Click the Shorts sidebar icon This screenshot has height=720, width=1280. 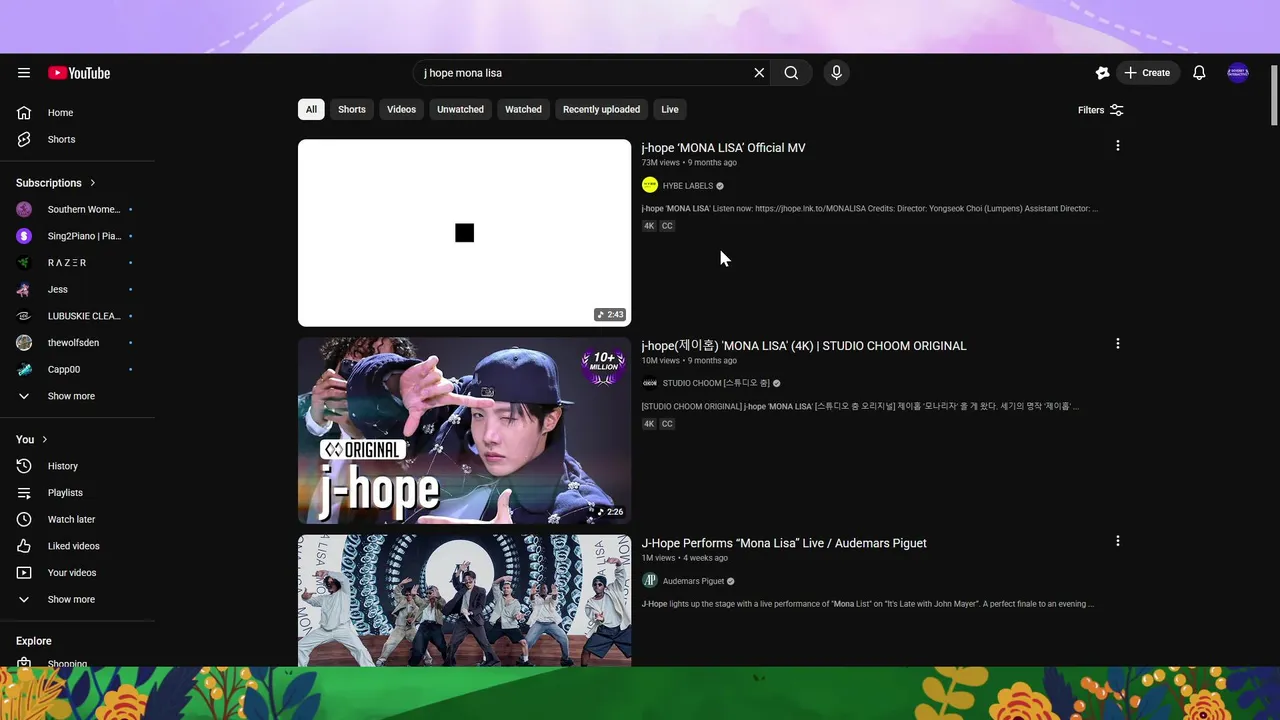[24, 140]
